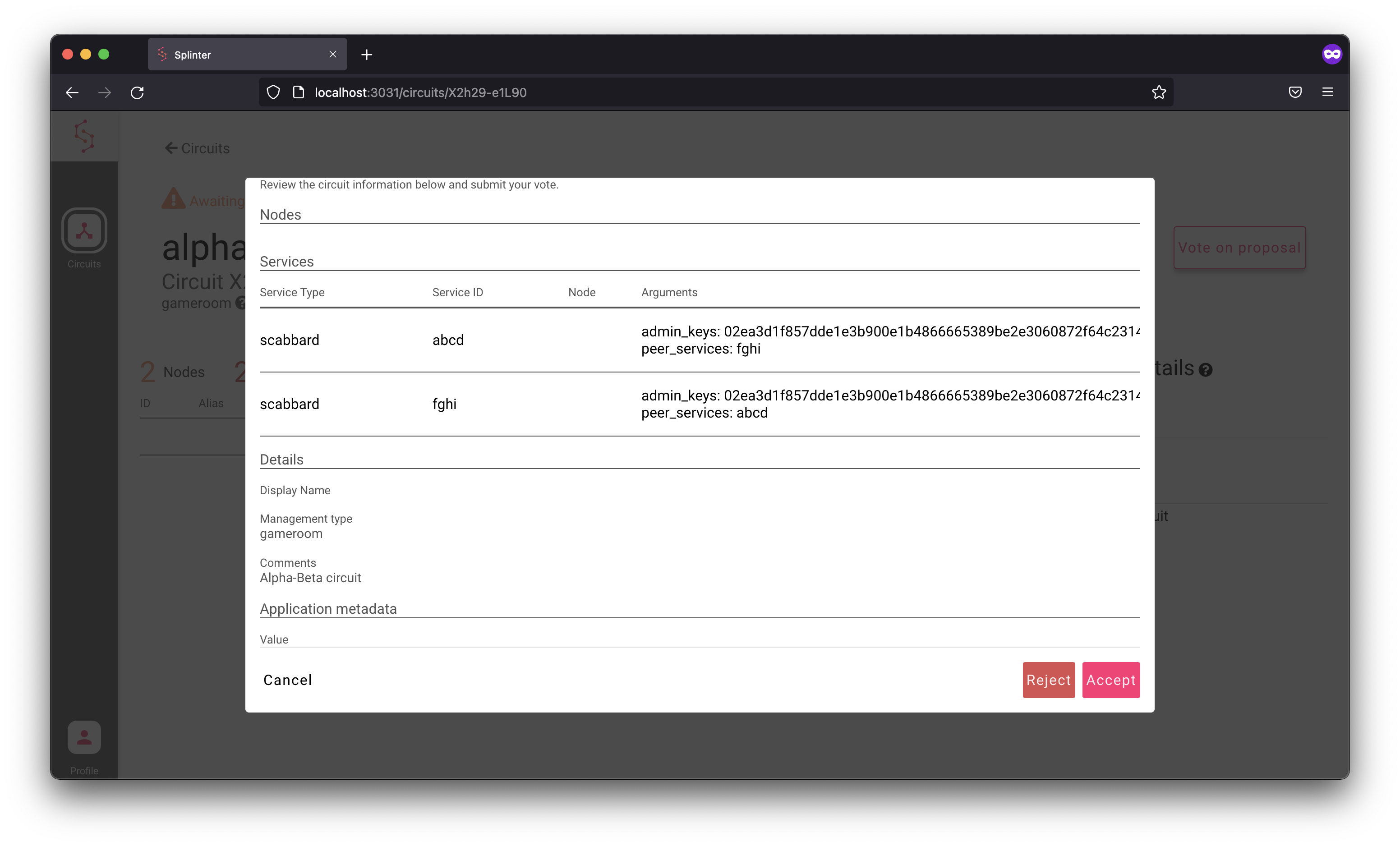
Task: Click scabbard in the abcd row
Action: pos(289,340)
